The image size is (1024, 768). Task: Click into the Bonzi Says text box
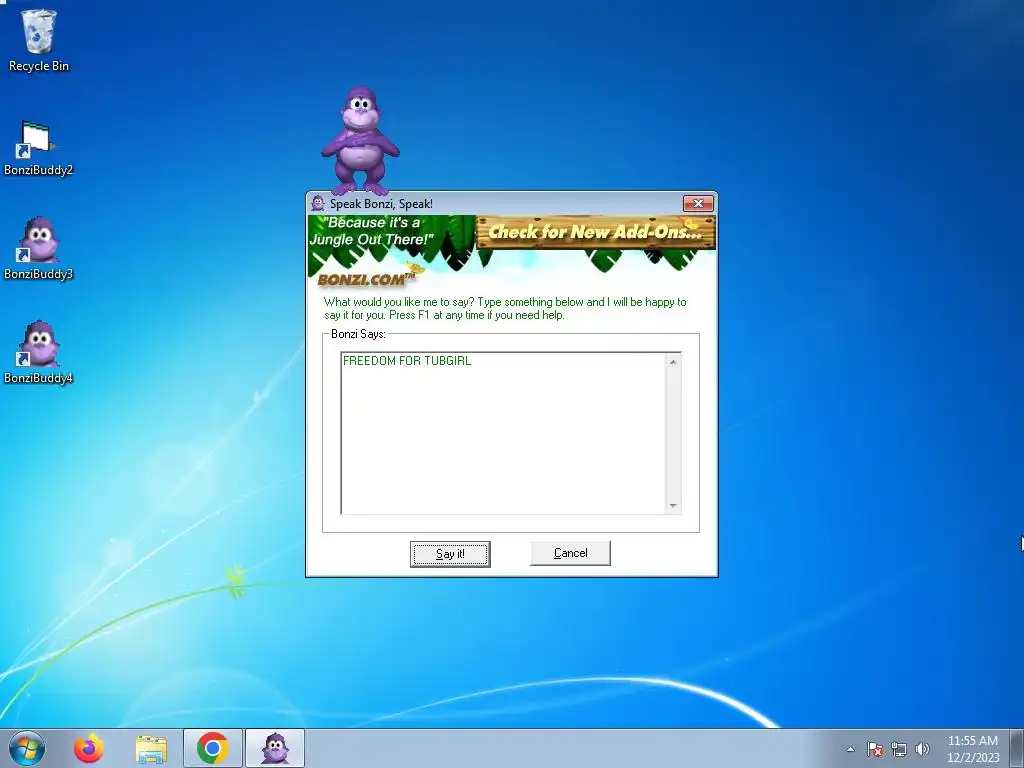504,434
